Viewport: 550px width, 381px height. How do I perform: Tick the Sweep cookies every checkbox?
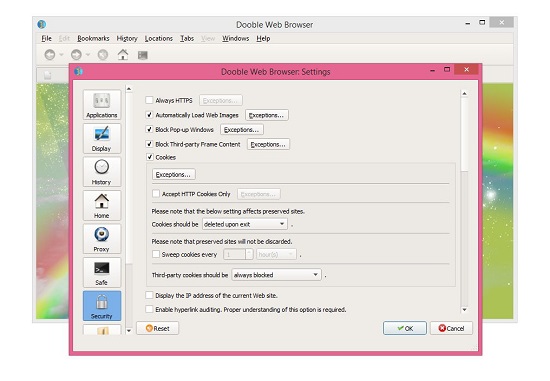click(156, 254)
